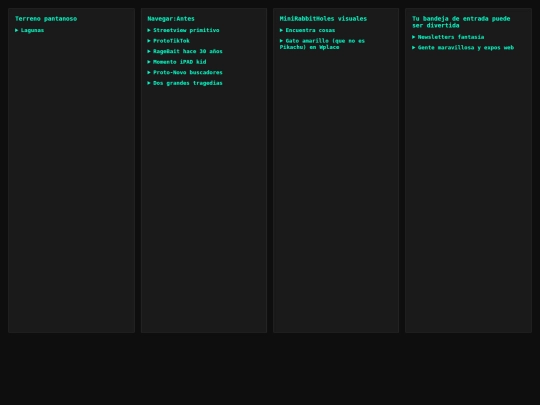Open the ProtoTikTok disclosure item
The image size is (540, 405).
[x=168, y=41]
